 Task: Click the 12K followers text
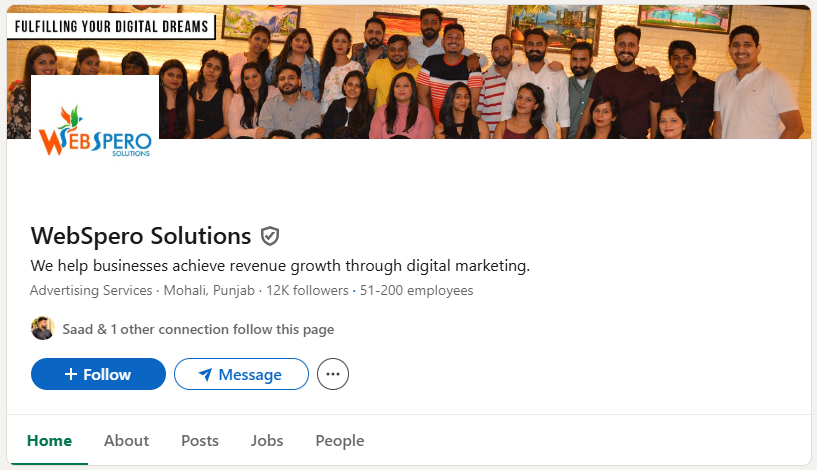pyautogui.click(x=305, y=291)
